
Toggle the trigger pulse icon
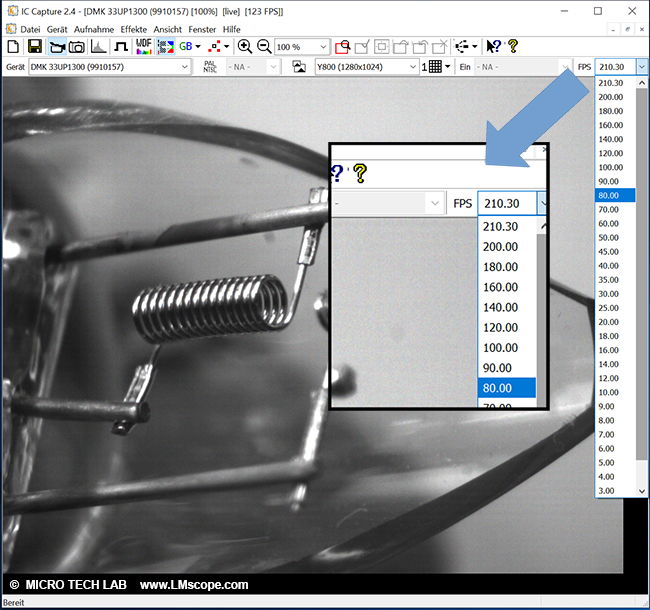pos(121,47)
